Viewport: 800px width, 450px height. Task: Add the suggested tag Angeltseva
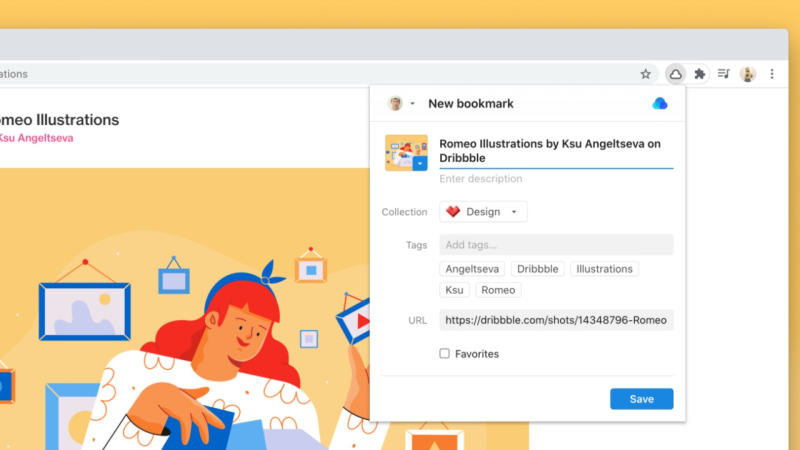click(x=472, y=269)
